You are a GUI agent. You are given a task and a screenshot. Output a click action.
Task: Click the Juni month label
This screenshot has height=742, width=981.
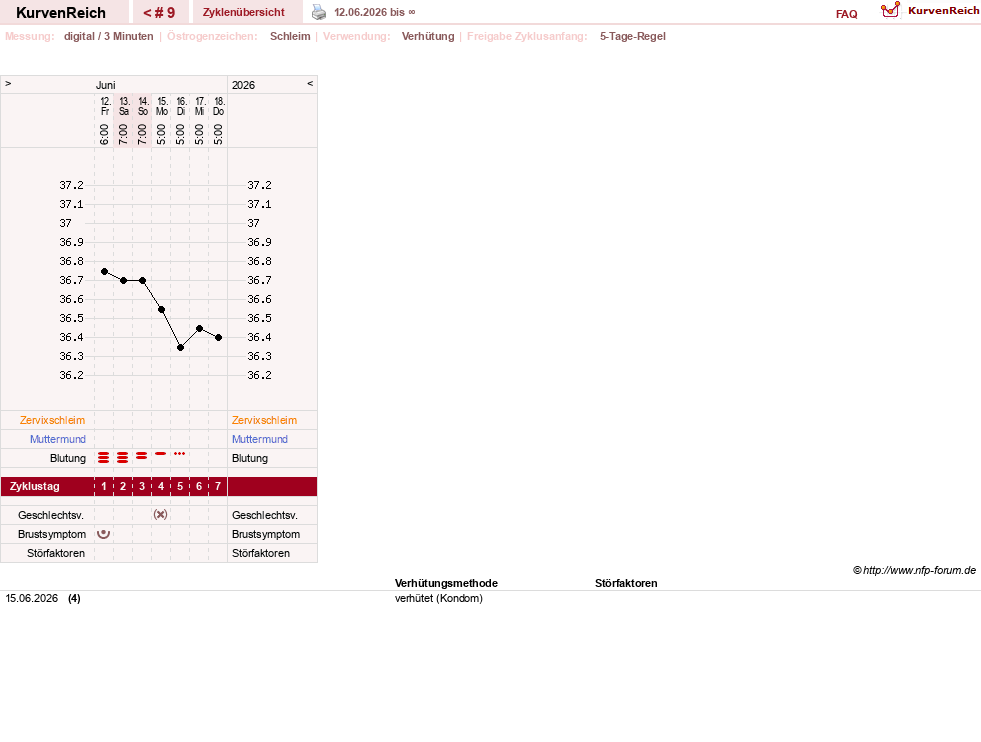(x=106, y=85)
